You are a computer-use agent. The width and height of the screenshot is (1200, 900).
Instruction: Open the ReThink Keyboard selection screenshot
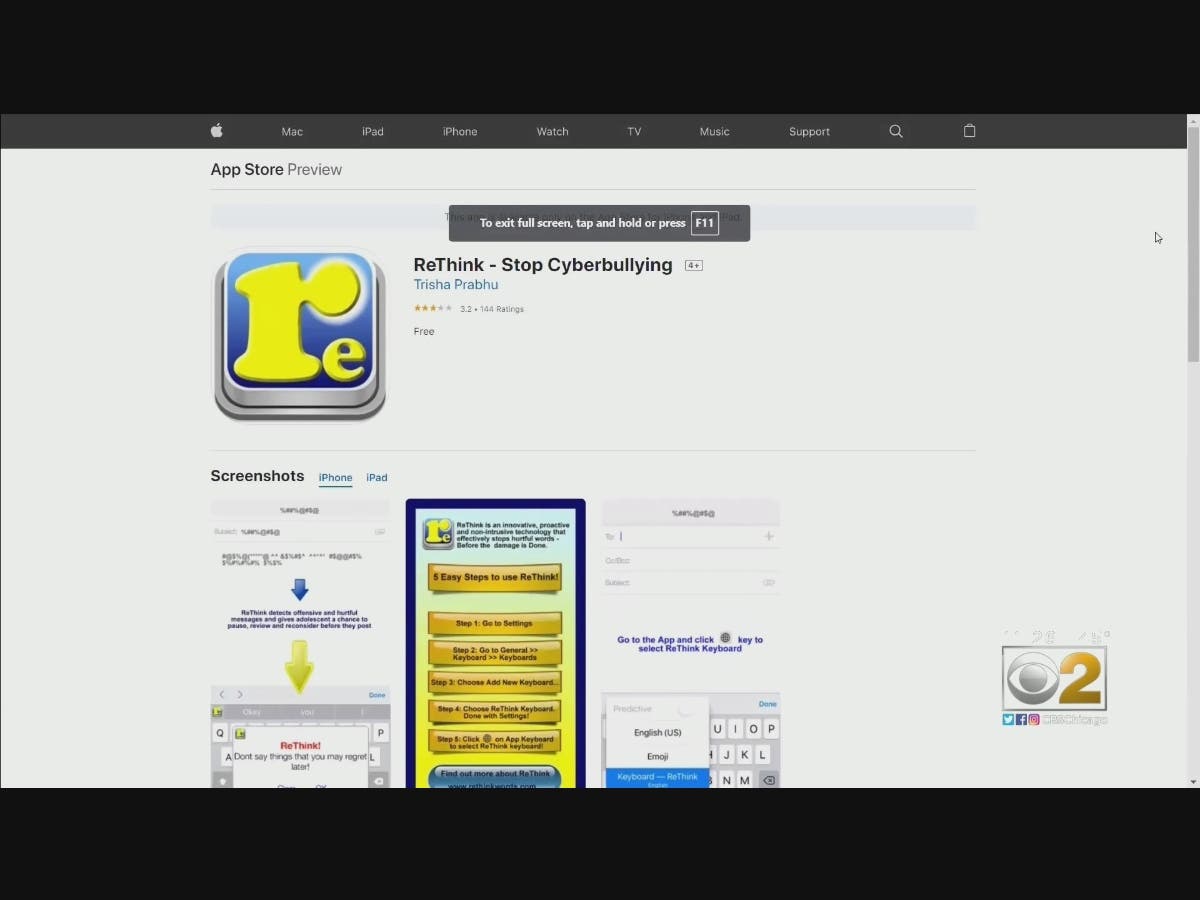tap(690, 643)
